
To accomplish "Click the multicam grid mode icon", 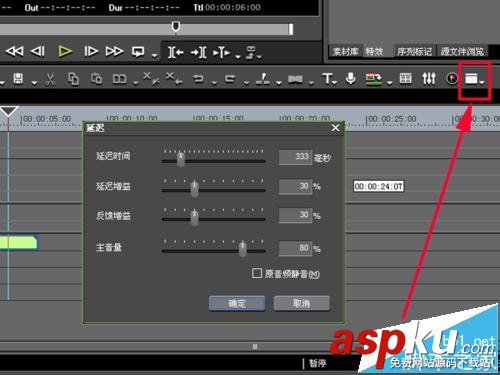I will coord(406,79).
